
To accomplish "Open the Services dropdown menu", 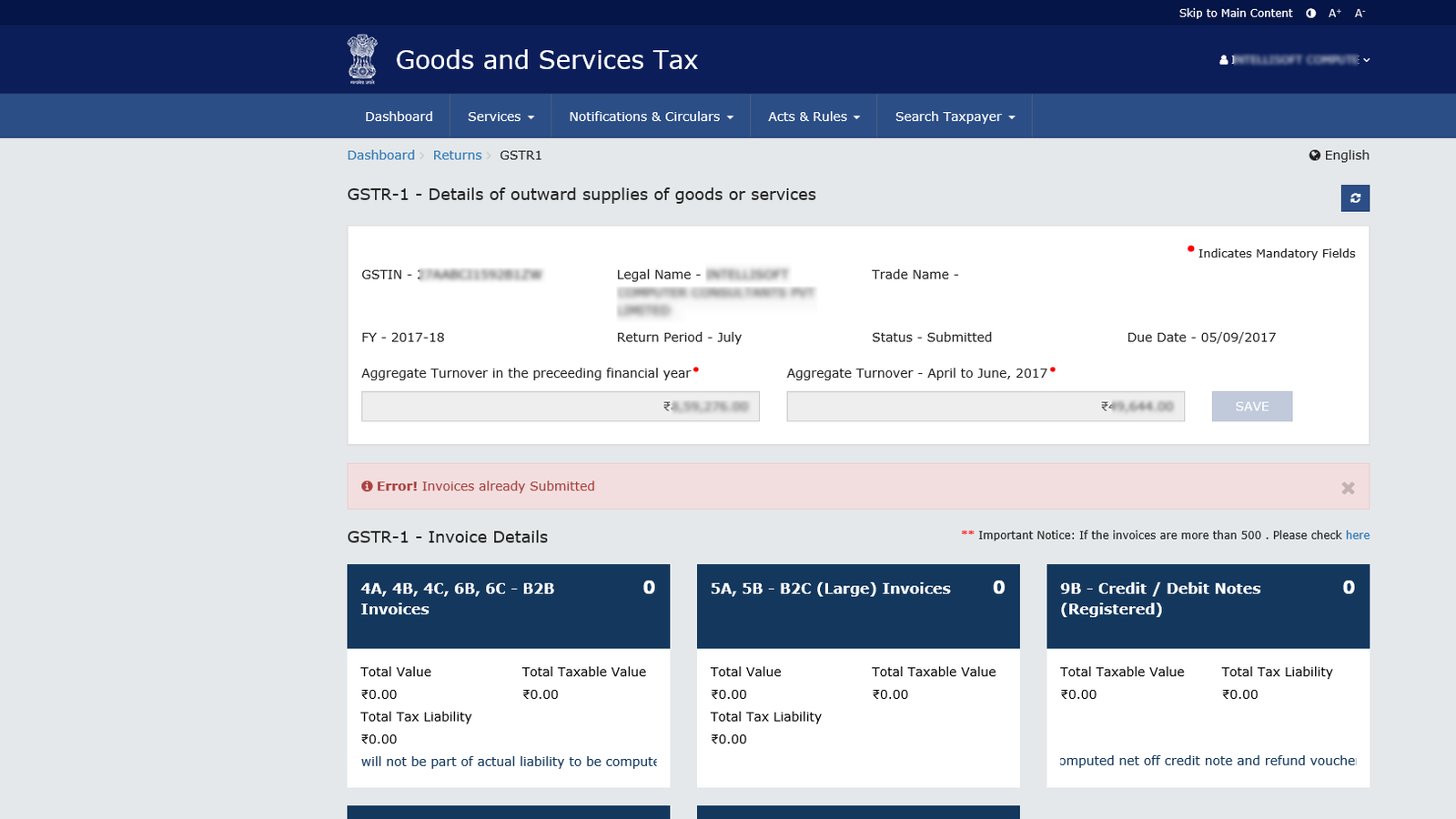I will [x=500, y=116].
